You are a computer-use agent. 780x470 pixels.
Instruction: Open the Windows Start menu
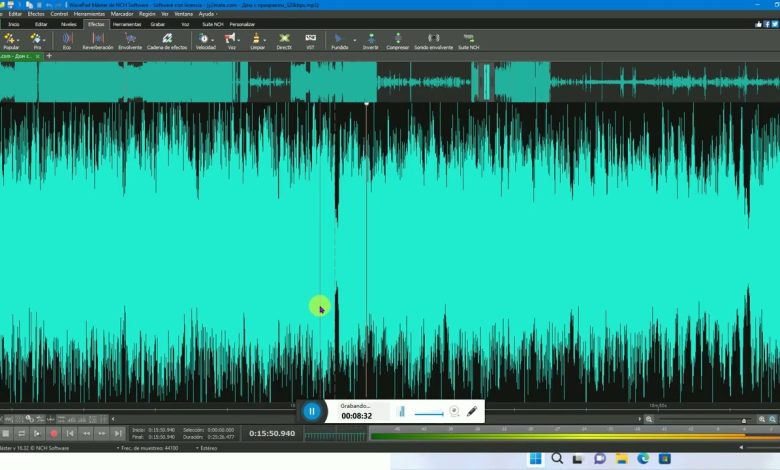click(x=535, y=459)
